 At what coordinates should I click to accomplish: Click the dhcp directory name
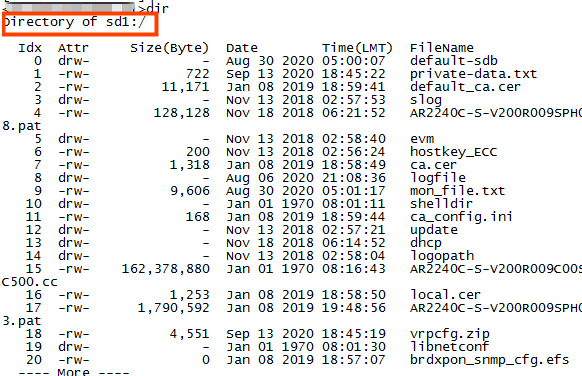[426, 243]
